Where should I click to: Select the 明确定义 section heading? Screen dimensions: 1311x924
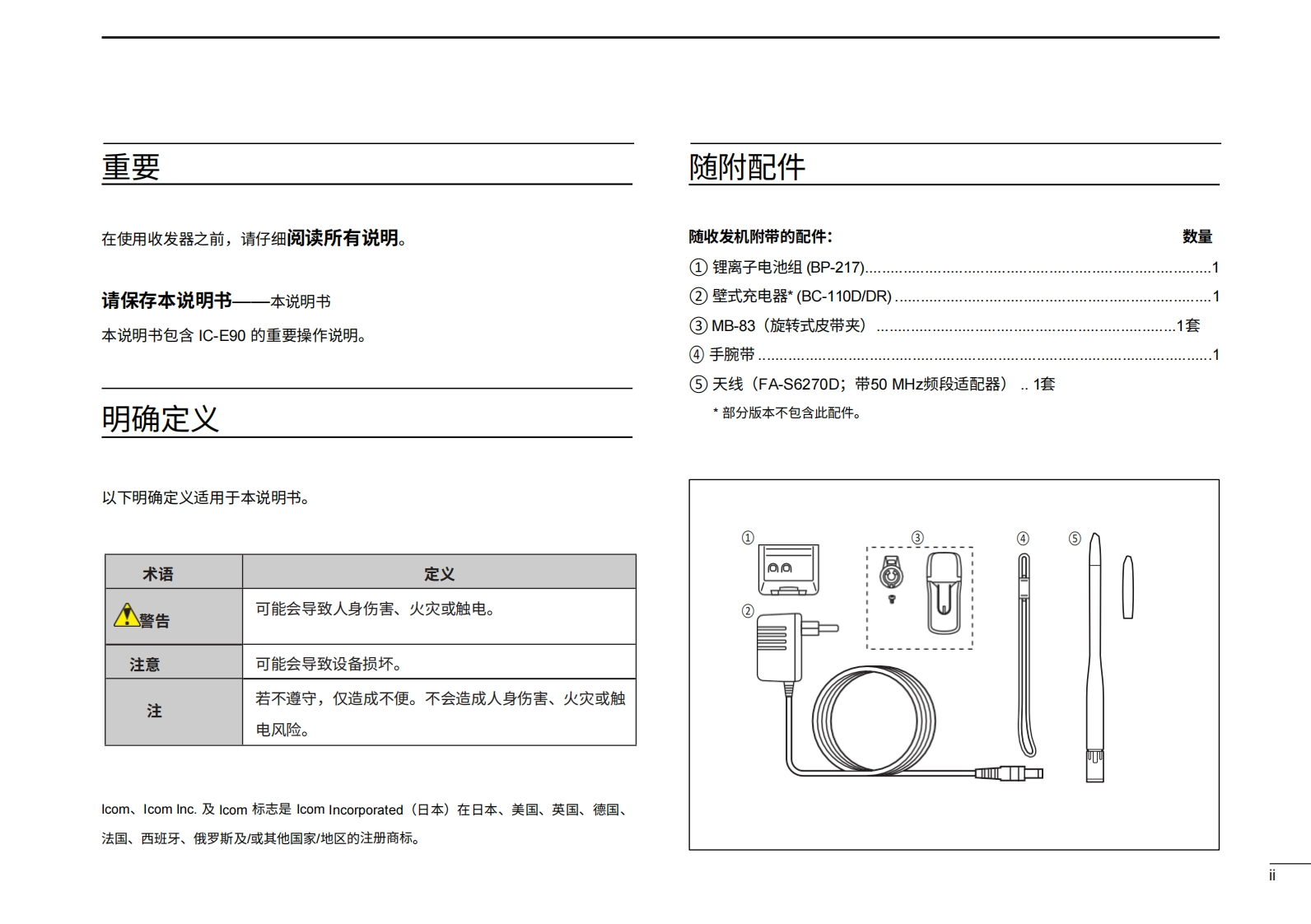(x=161, y=418)
